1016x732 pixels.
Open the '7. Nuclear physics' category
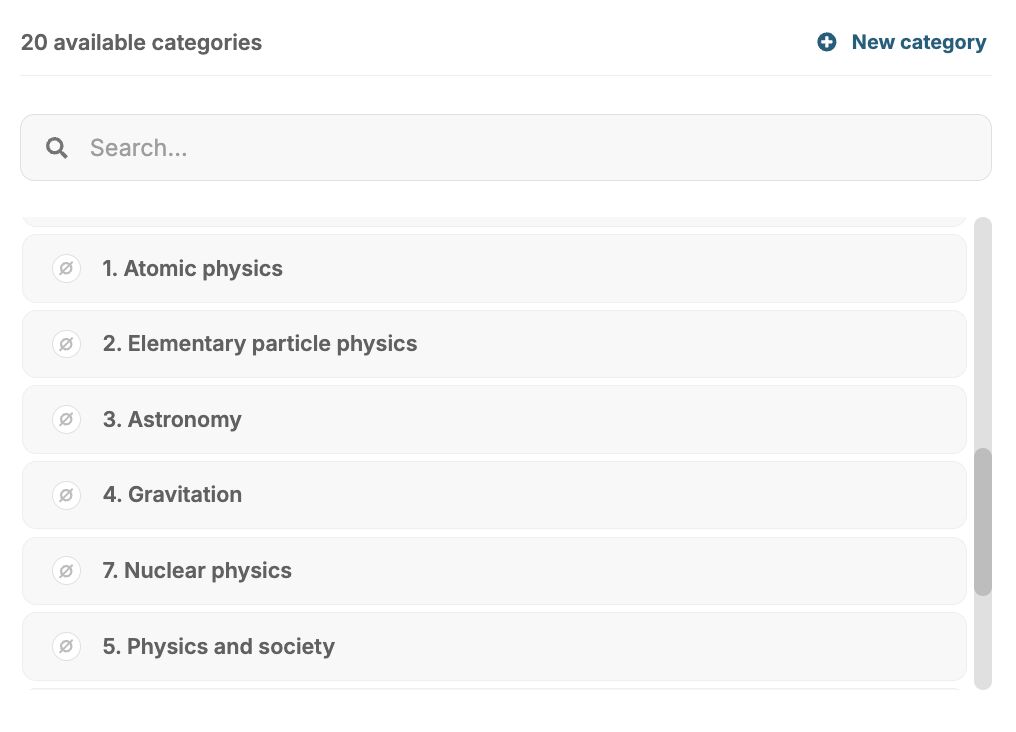pyautogui.click(x=197, y=571)
